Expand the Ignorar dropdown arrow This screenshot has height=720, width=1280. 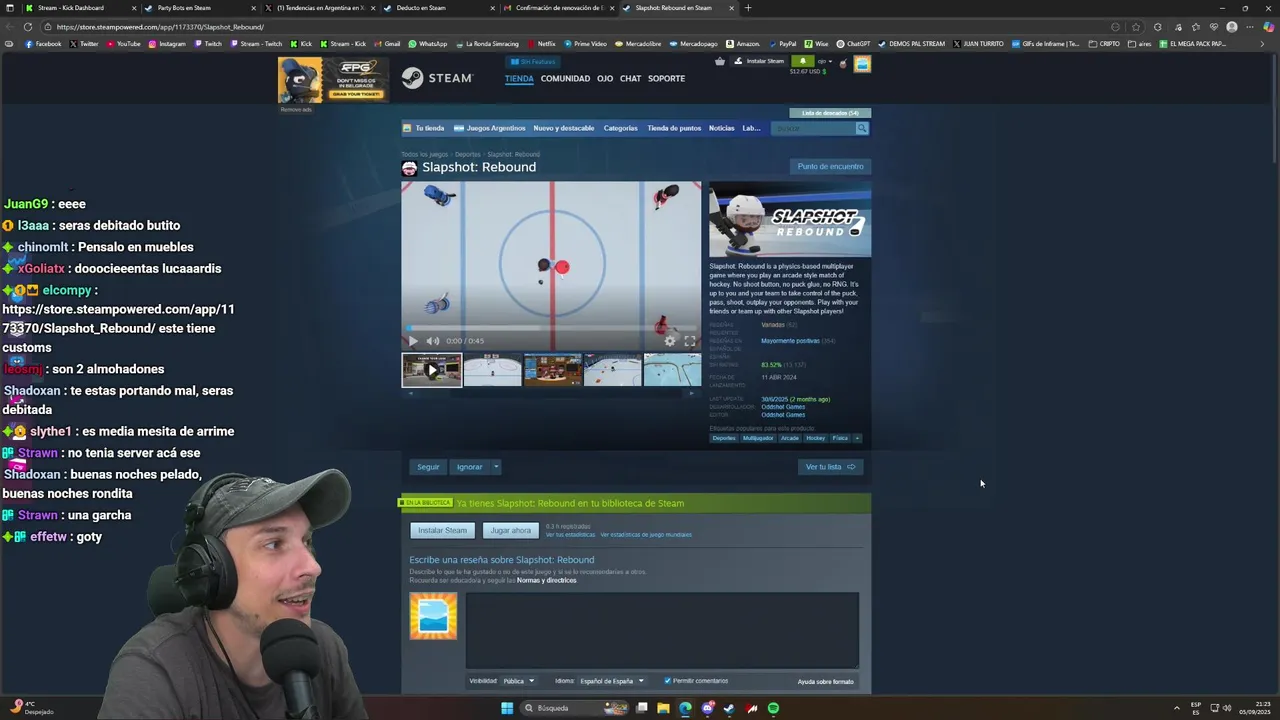[495, 467]
